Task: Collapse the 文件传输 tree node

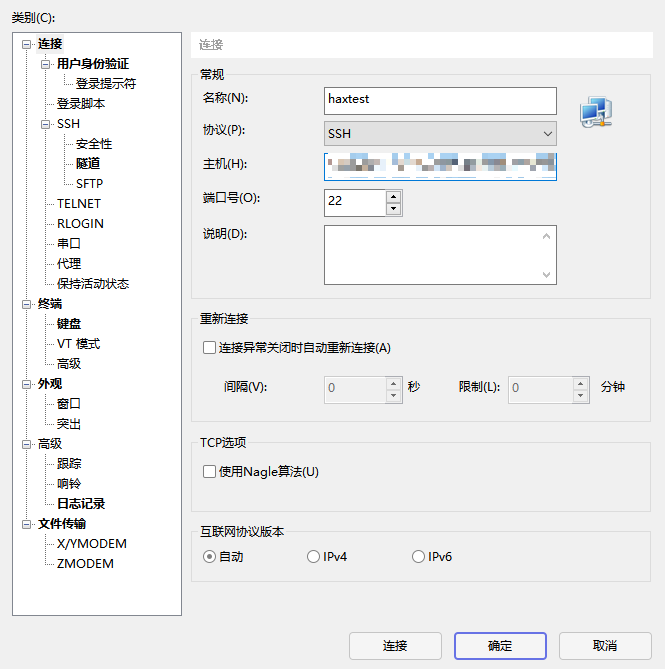Action: pyautogui.click(x=26, y=524)
